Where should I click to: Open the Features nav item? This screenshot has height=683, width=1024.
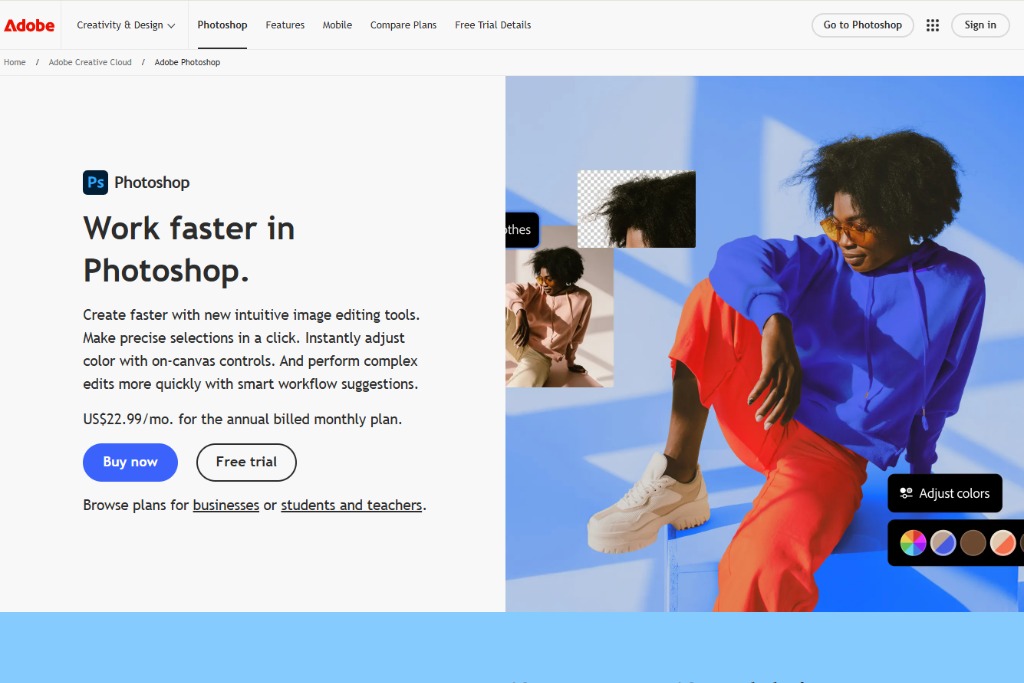[285, 25]
